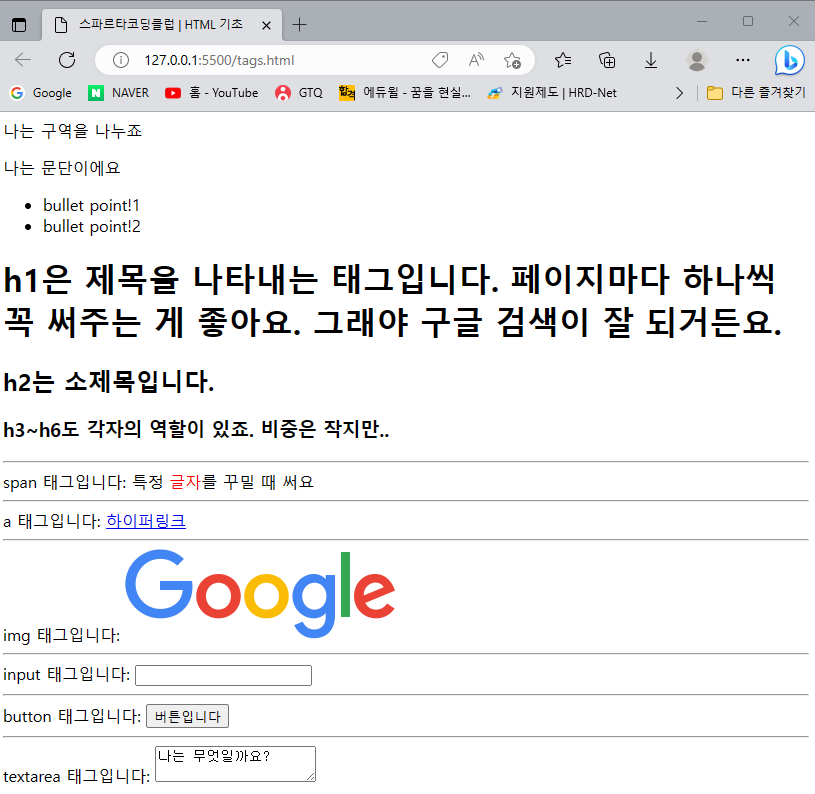
Task: Click the 하이퍼링크 link
Action: click(x=146, y=521)
